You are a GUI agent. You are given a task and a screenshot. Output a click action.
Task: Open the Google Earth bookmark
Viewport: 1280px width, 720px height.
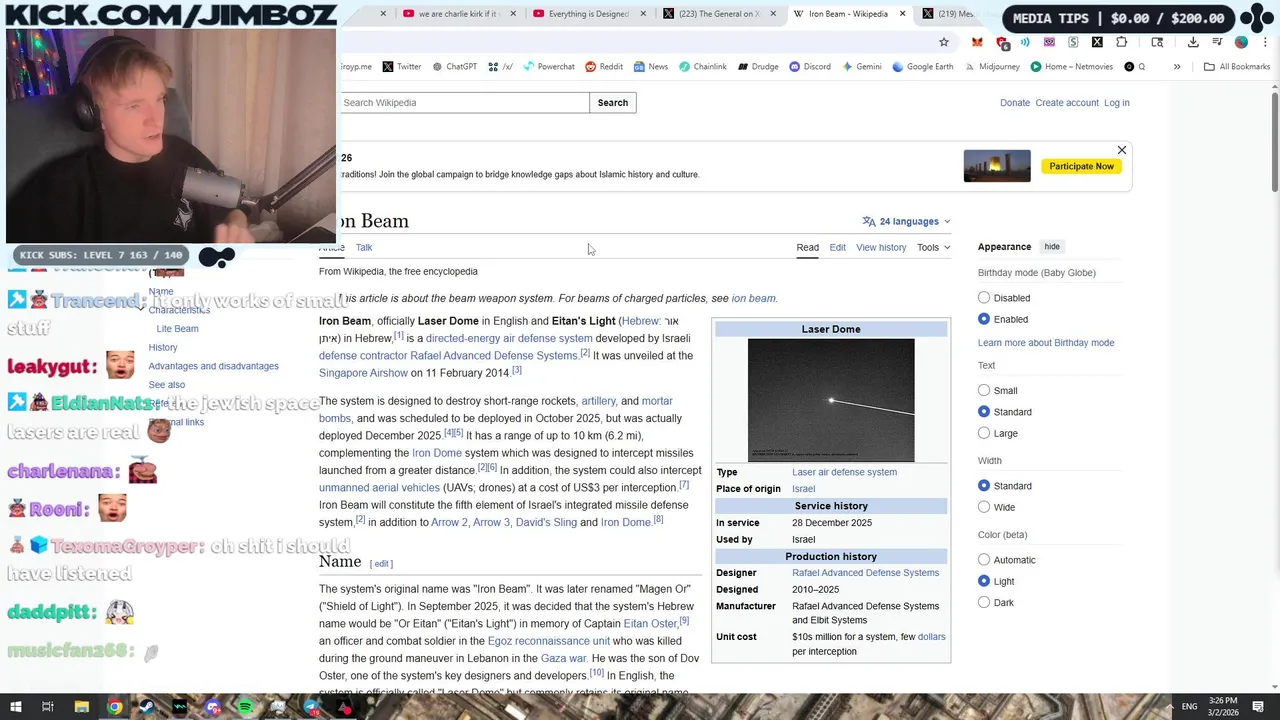point(923,67)
